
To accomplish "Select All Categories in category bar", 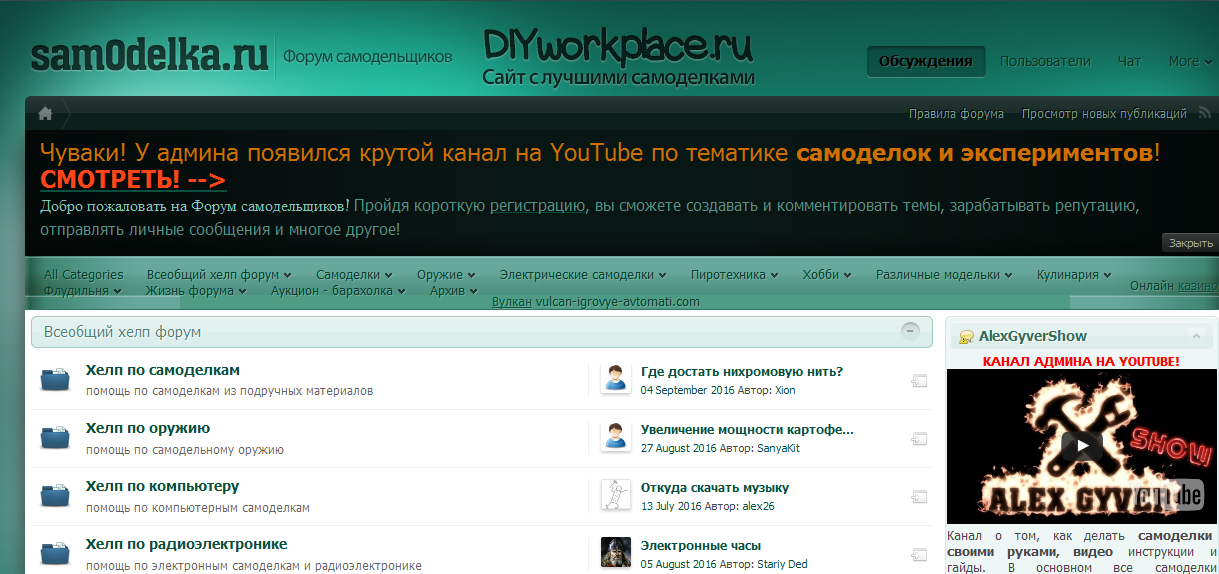I will (x=83, y=274).
